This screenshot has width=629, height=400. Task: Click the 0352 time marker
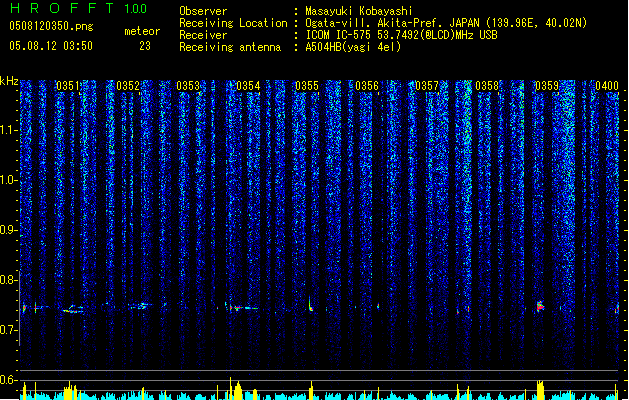click(x=128, y=86)
